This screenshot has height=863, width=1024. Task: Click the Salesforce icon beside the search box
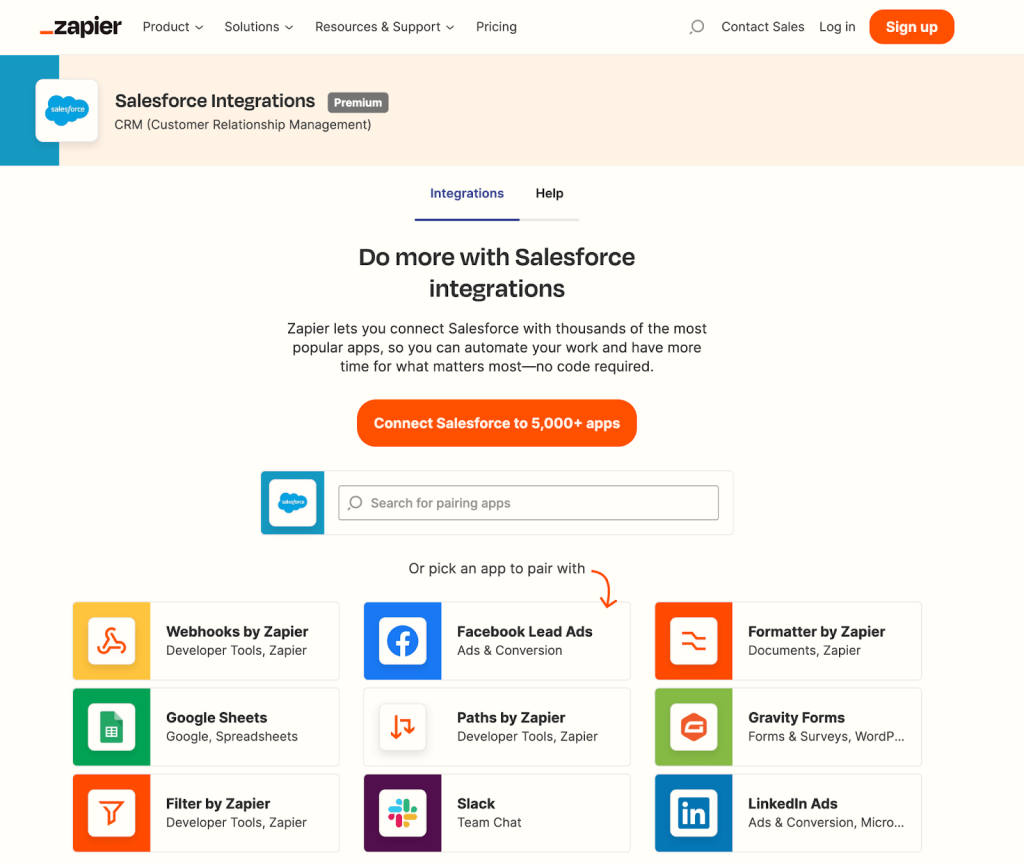(293, 502)
